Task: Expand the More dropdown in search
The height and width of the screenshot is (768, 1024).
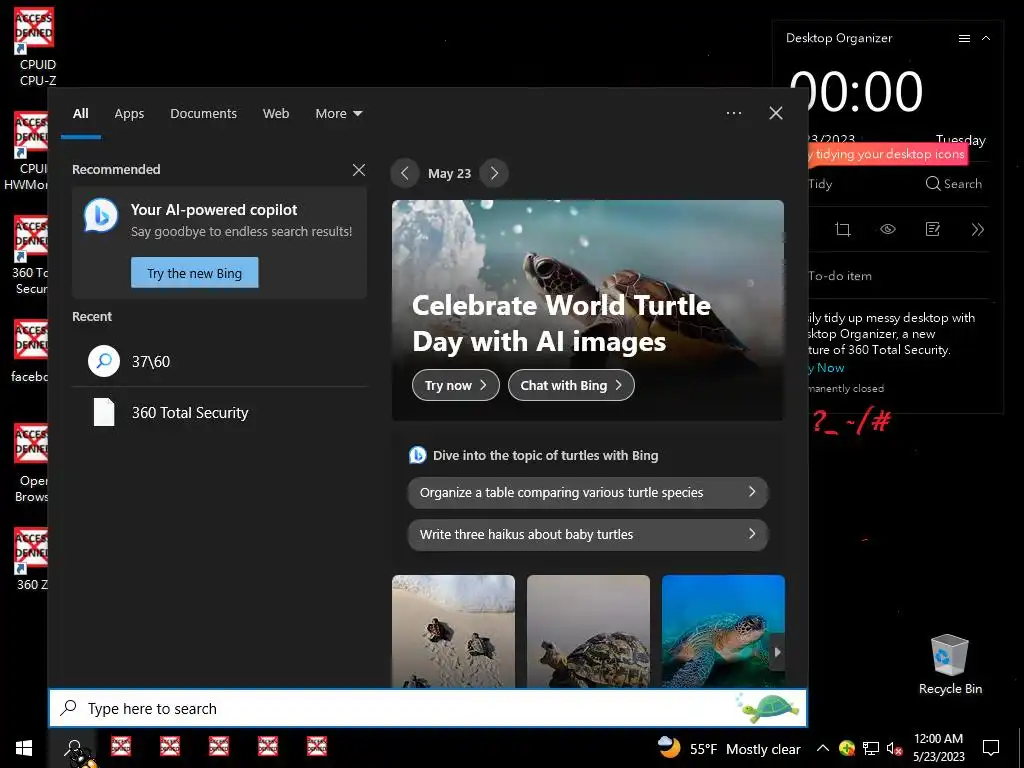Action: (x=338, y=114)
